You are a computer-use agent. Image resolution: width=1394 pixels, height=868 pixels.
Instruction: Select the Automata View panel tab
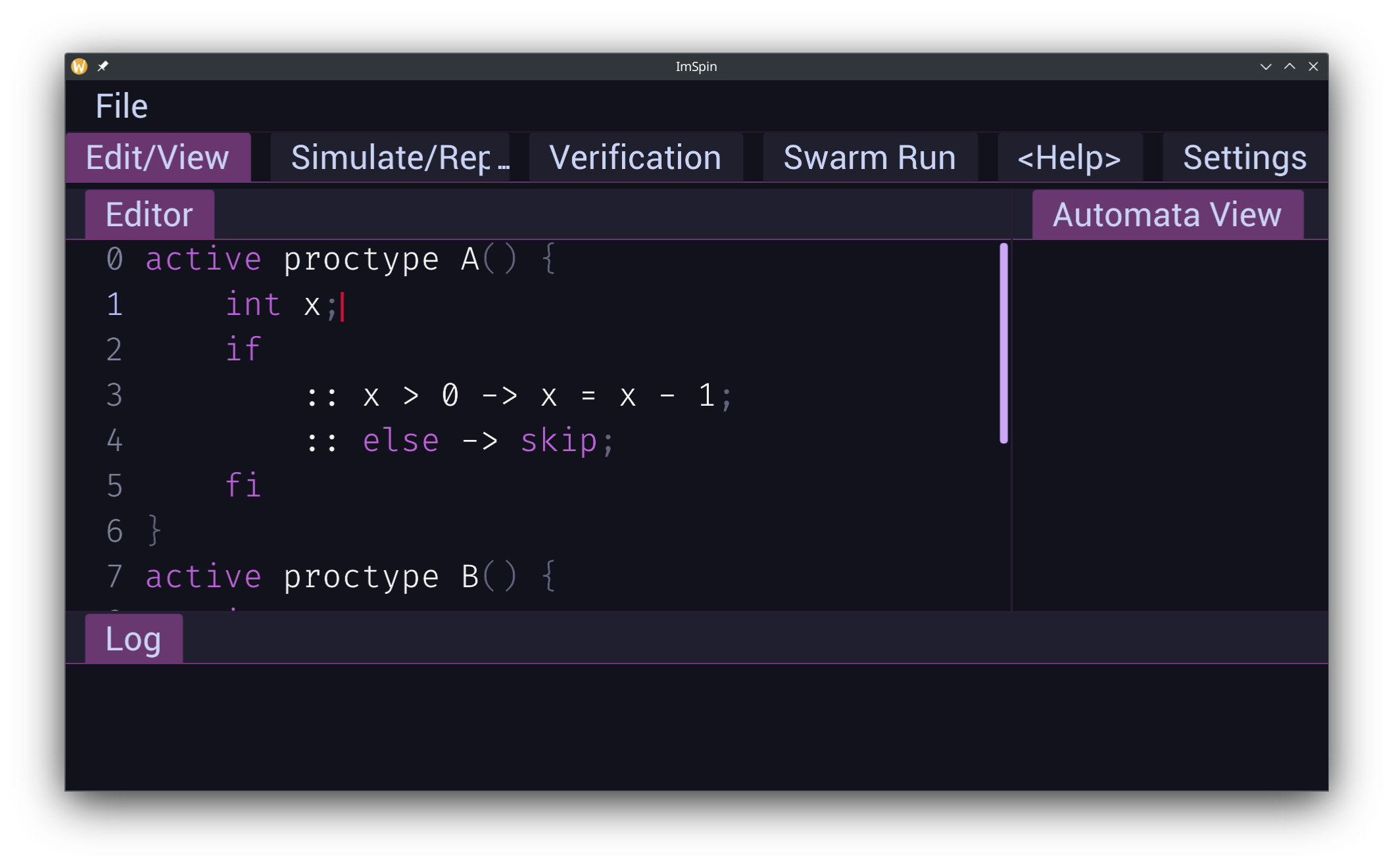(1167, 215)
